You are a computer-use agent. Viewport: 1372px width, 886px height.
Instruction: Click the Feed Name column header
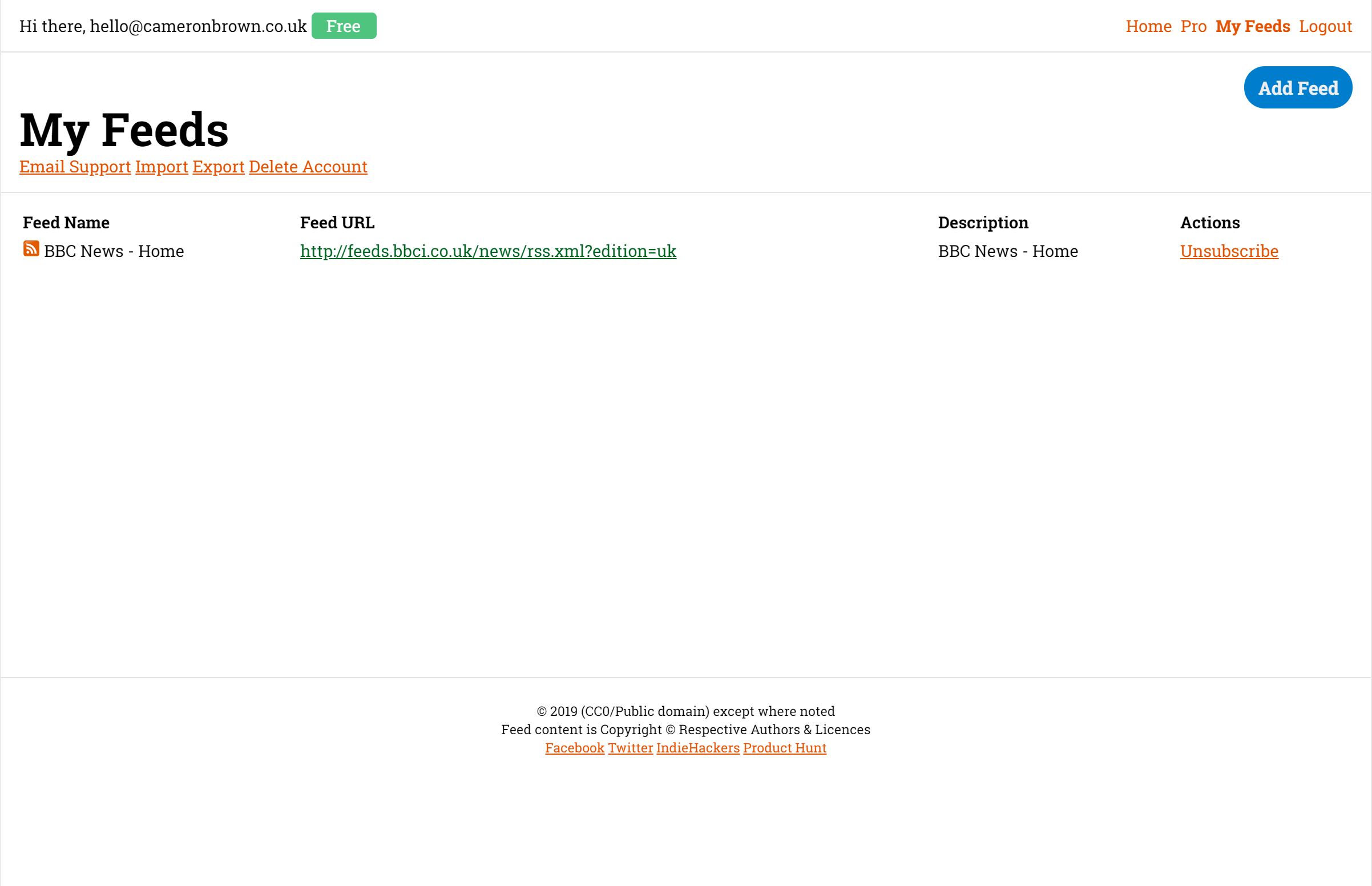click(66, 222)
